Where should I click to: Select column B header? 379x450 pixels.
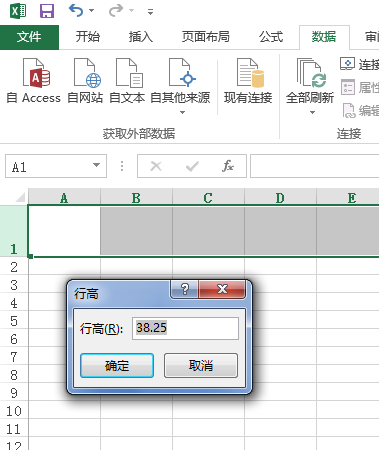136,198
